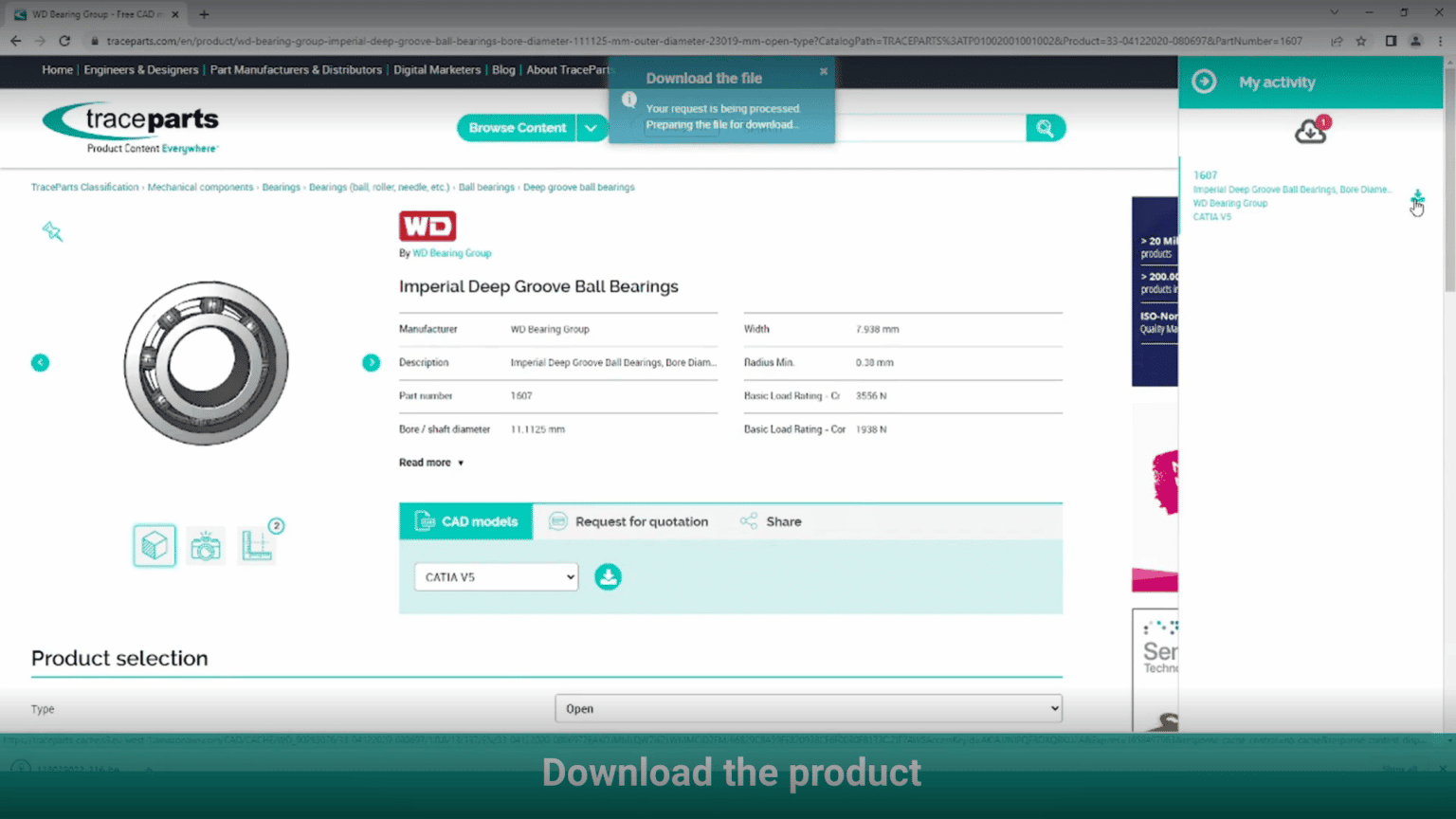Open the WD Bearing Group link
This screenshot has width=1456, height=819.
(451, 253)
